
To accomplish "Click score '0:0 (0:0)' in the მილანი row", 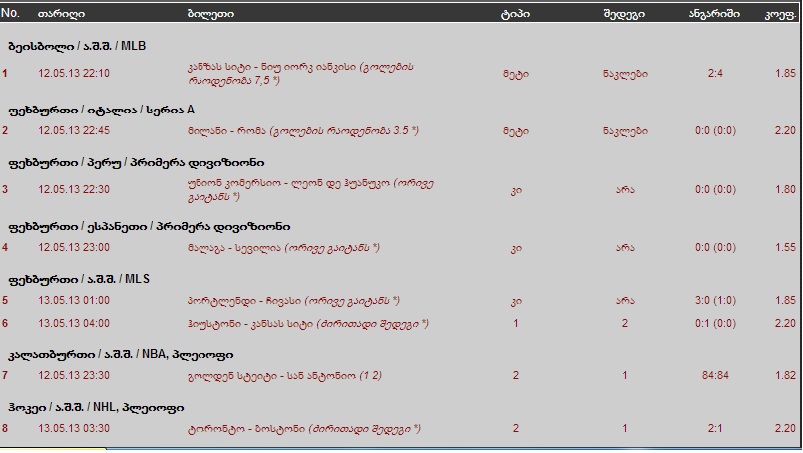I will click(x=715, y=131).
